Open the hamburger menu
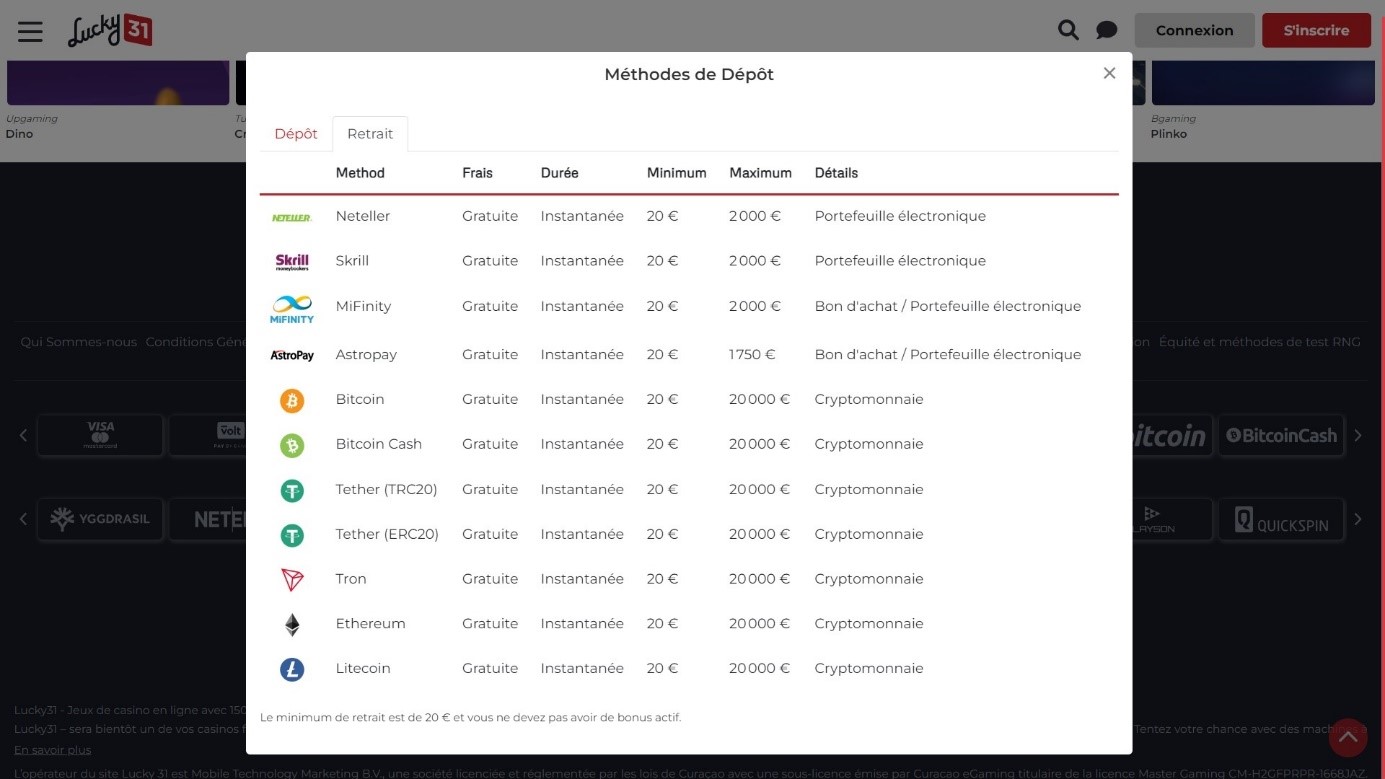Image resolution: width=1385 pixels, height=779 pixels. (30, 31)
